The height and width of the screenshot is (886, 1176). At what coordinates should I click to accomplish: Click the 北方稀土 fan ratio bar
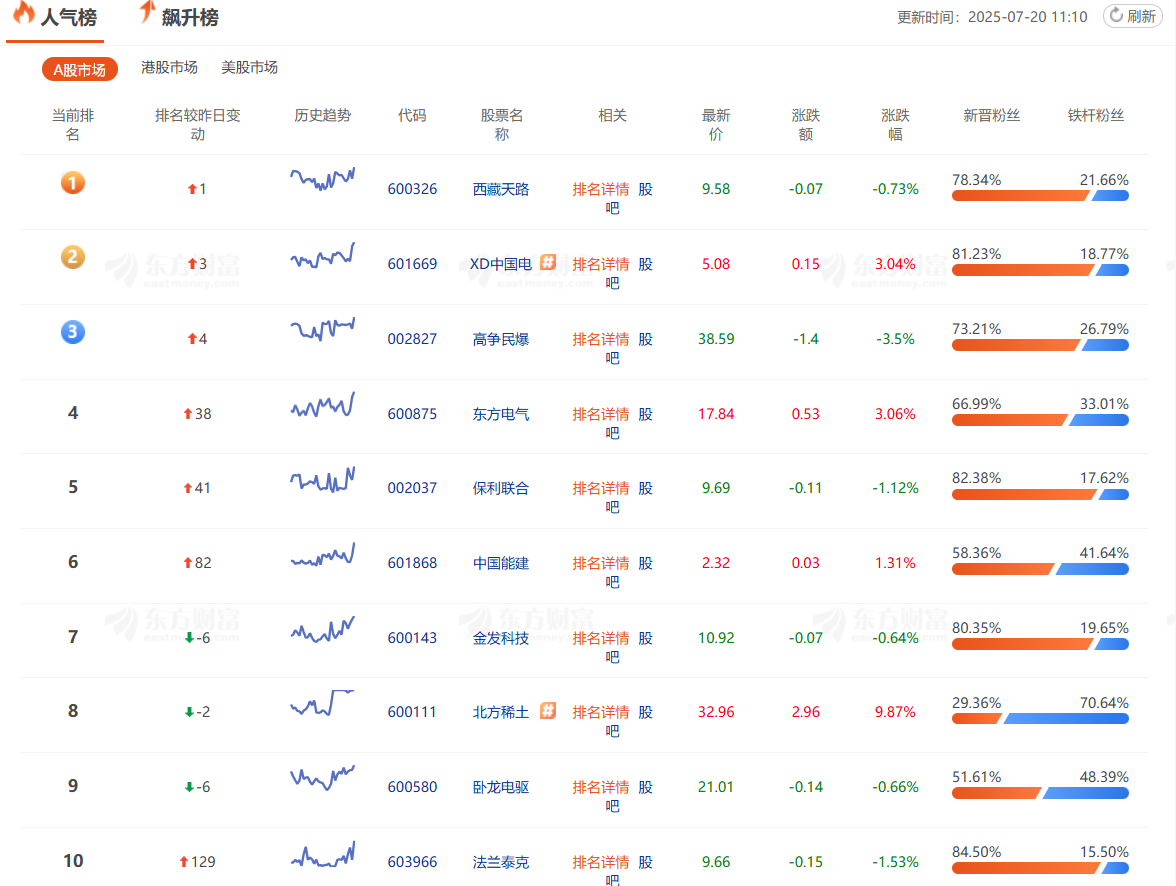(1040, 719)
